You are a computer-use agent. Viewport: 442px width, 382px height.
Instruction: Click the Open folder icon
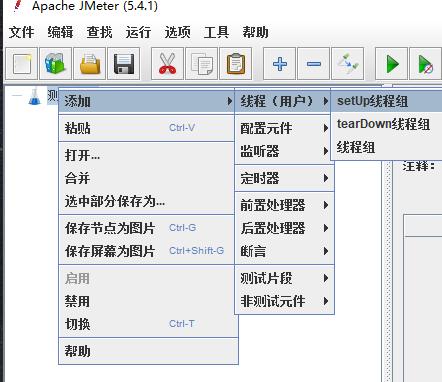point(90,64)
